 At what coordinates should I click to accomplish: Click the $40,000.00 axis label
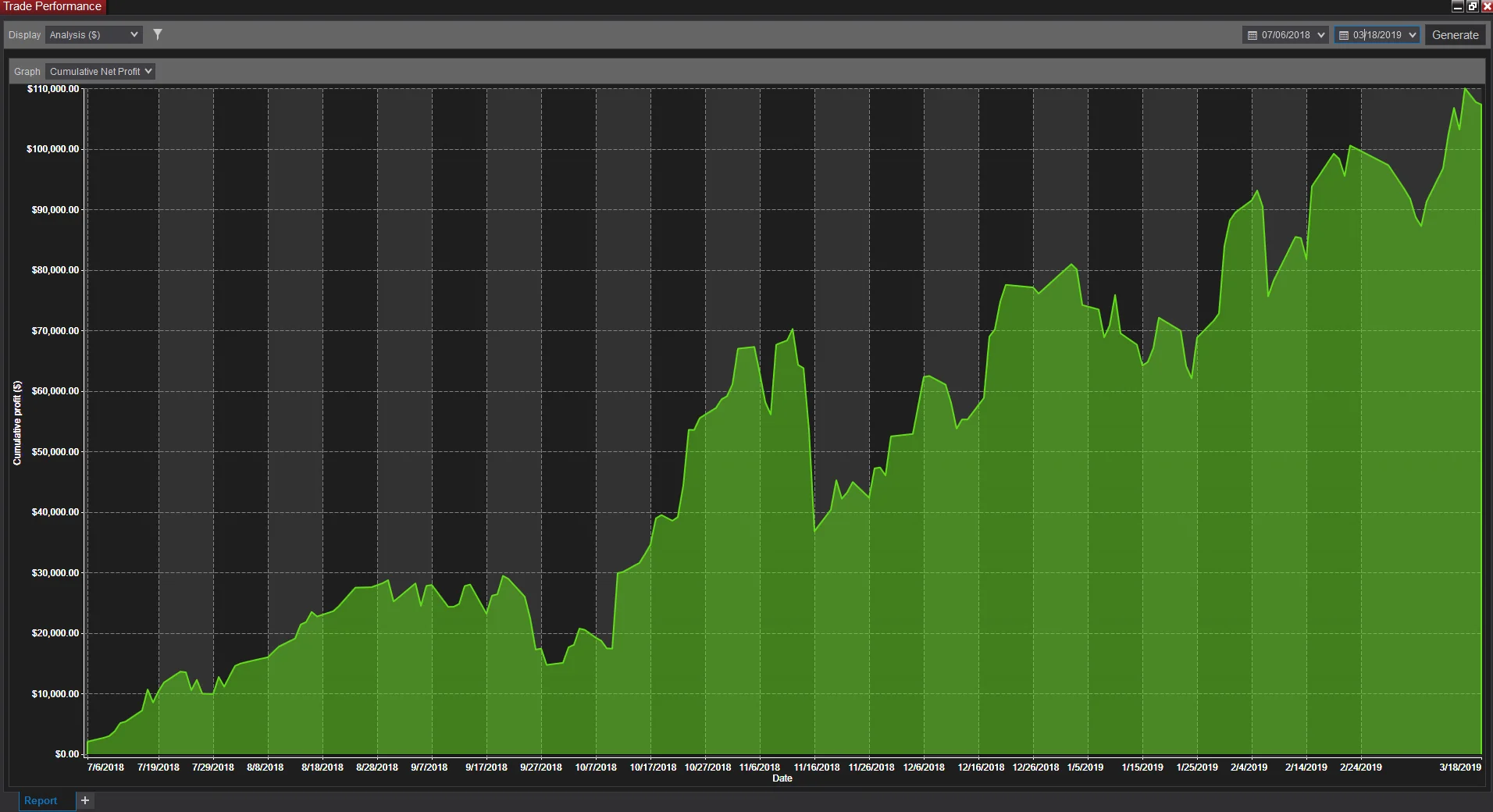(55, 512)
